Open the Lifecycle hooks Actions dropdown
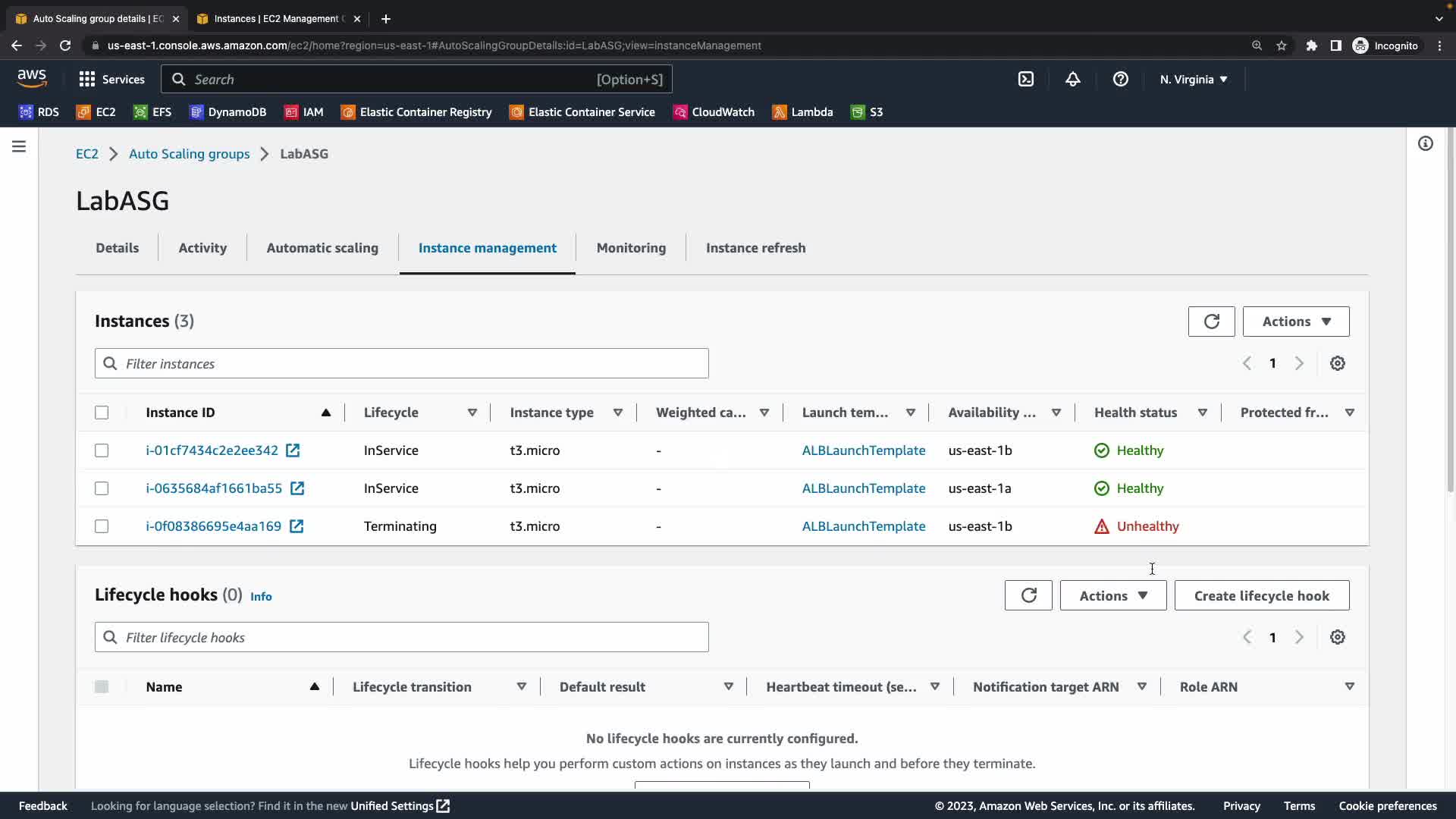1456x819 pixels. [x=1112, y=595]
